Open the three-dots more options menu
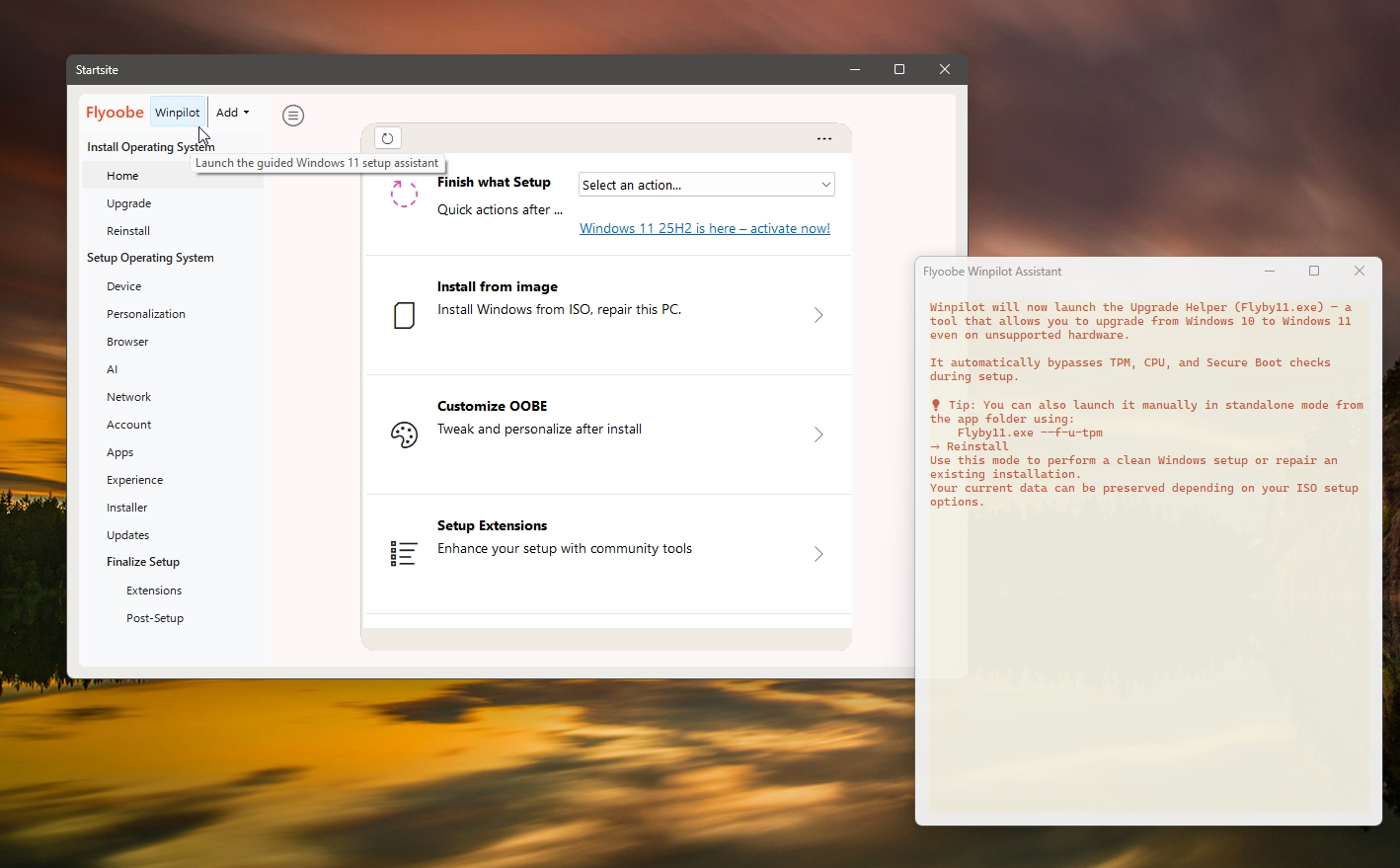The width and height of the screenshot is (1400, 868). click(x=824, y=138)
